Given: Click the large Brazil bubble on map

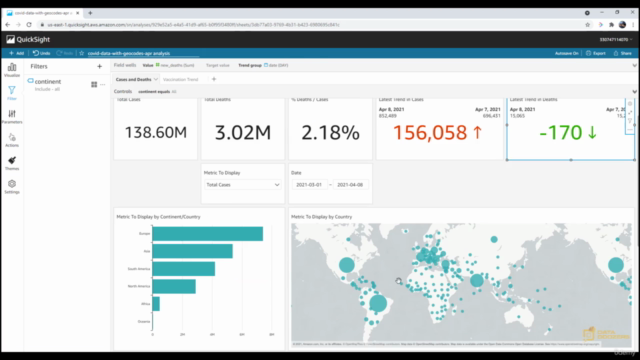Looking at the screenshot, I should click(378, 303).
